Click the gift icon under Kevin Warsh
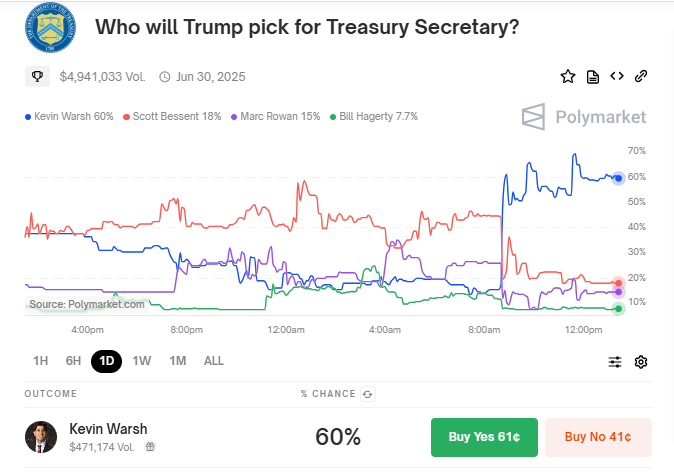674x474 pixels. pos(150,446)
